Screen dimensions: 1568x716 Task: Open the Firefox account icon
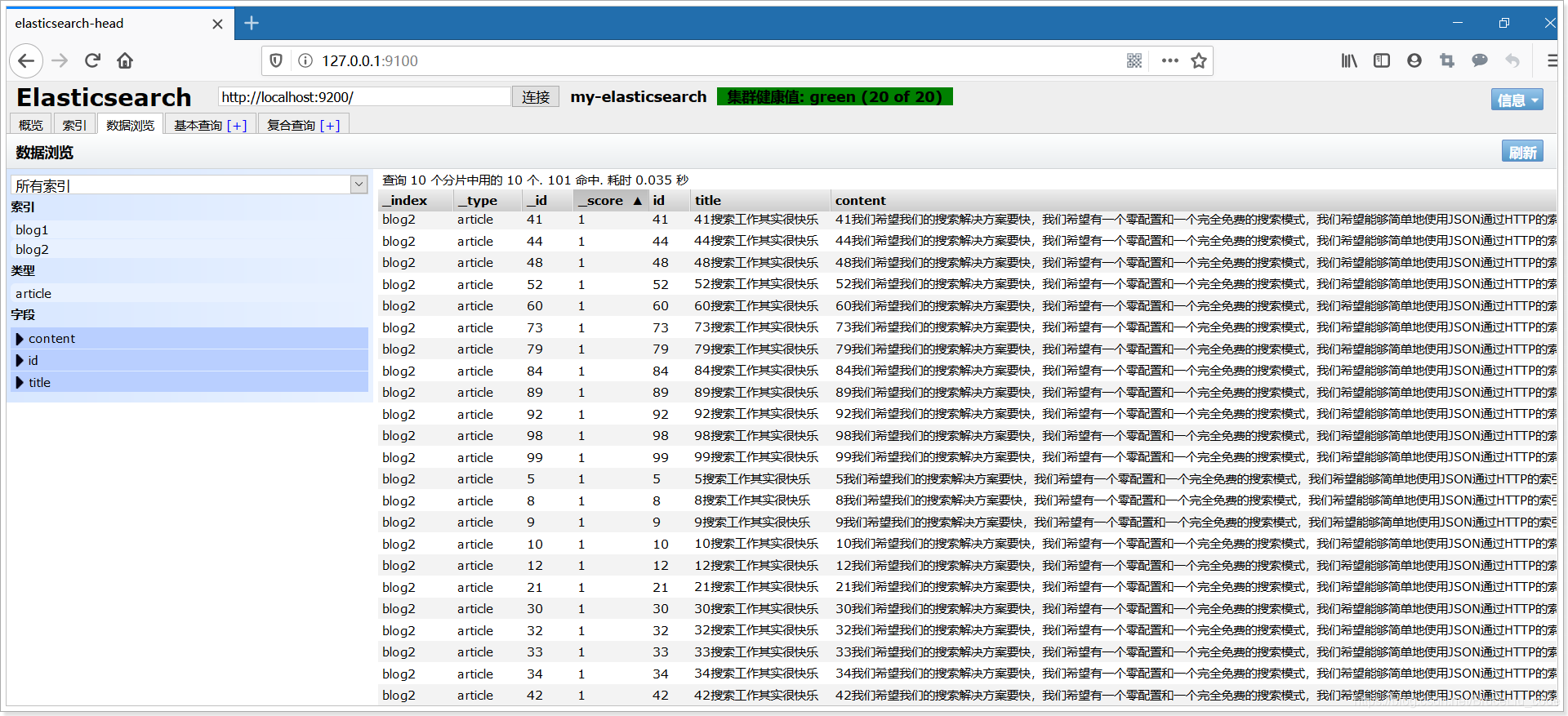tap(1414, 60)
